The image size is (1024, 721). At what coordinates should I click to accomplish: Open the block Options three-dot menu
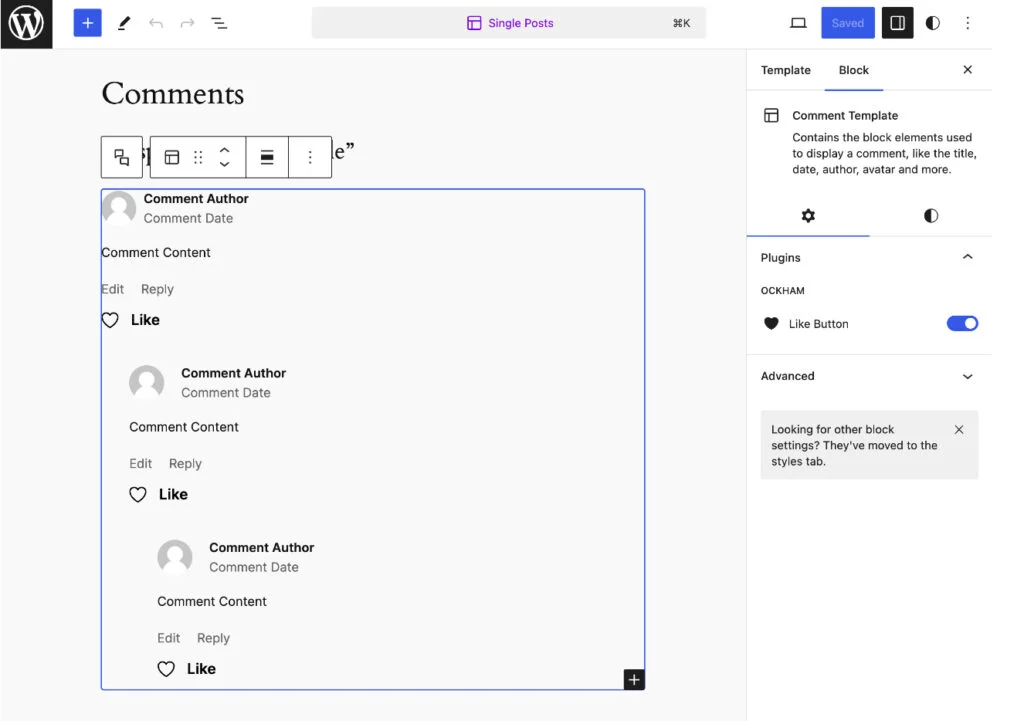click(310, 157)
